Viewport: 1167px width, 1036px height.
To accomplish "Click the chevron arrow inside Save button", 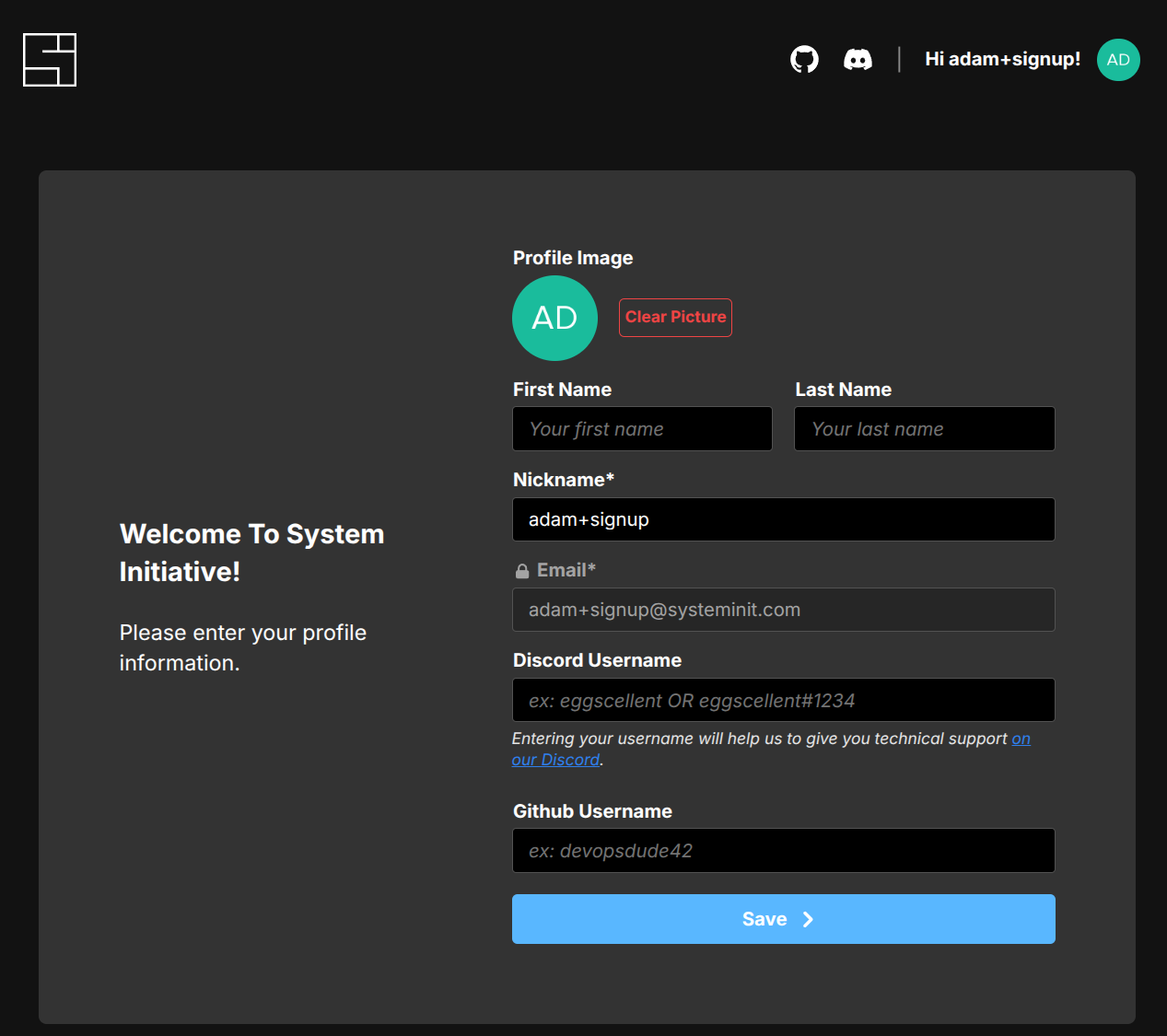I will [x=808, y=919].
